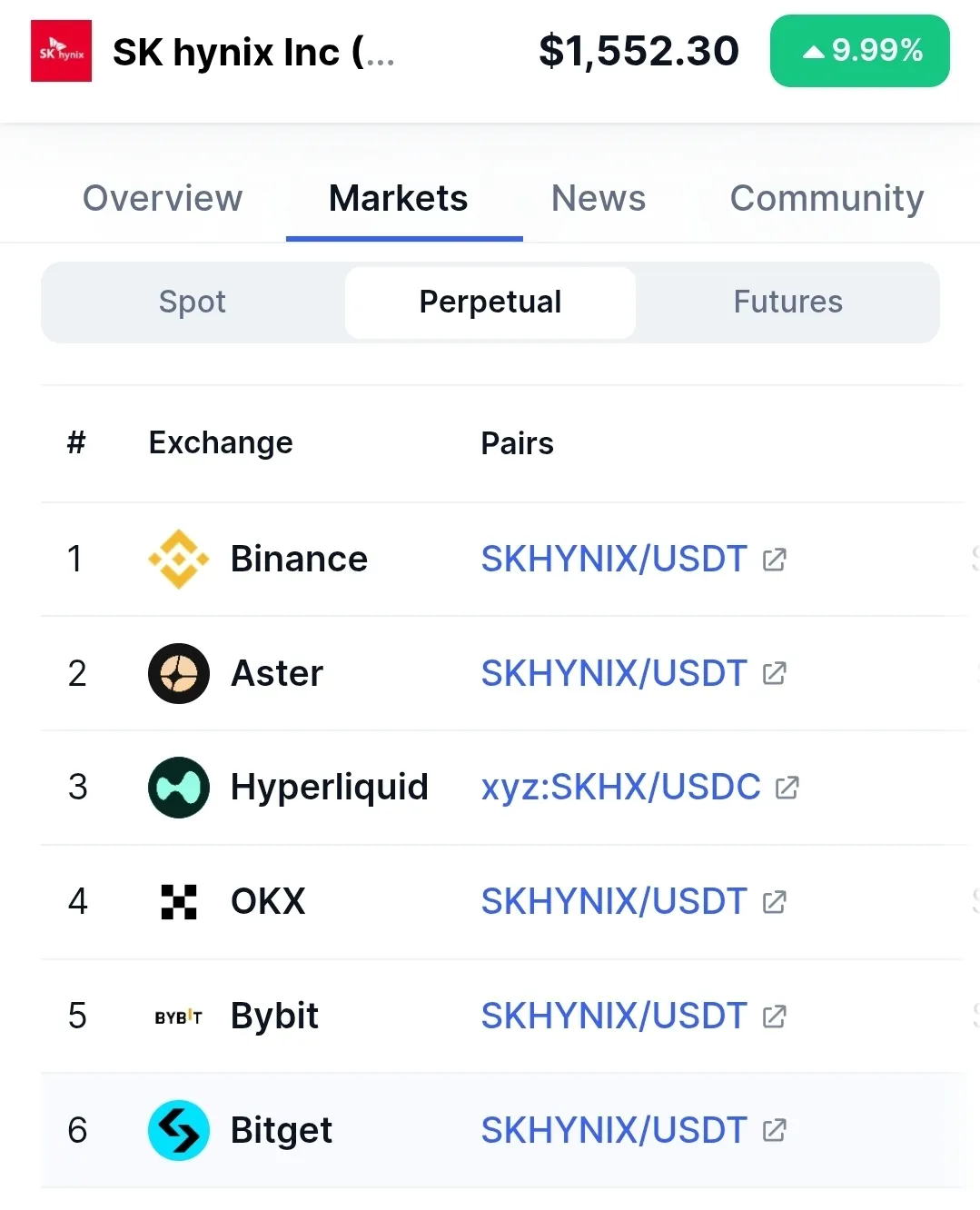This screenshot has width=980, height=1210.
Task: Open the Community tab
Action: pos(827,198)
